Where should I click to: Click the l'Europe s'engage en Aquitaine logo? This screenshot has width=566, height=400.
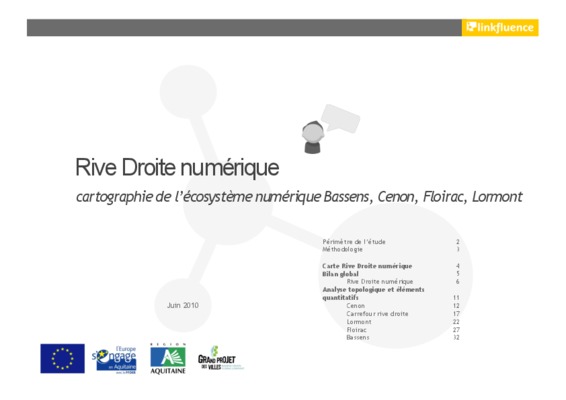pyautogui.click(x=114, y=360)
